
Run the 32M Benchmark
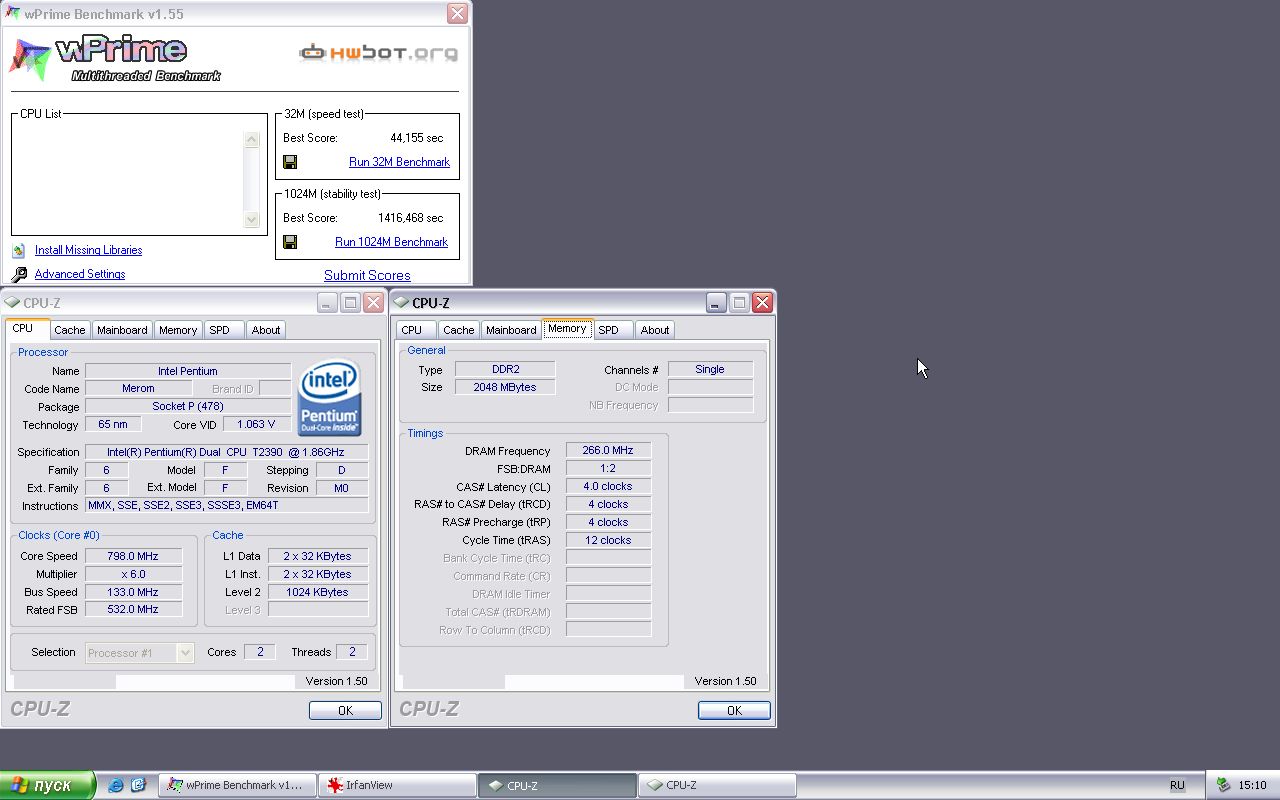coord(399,162)
